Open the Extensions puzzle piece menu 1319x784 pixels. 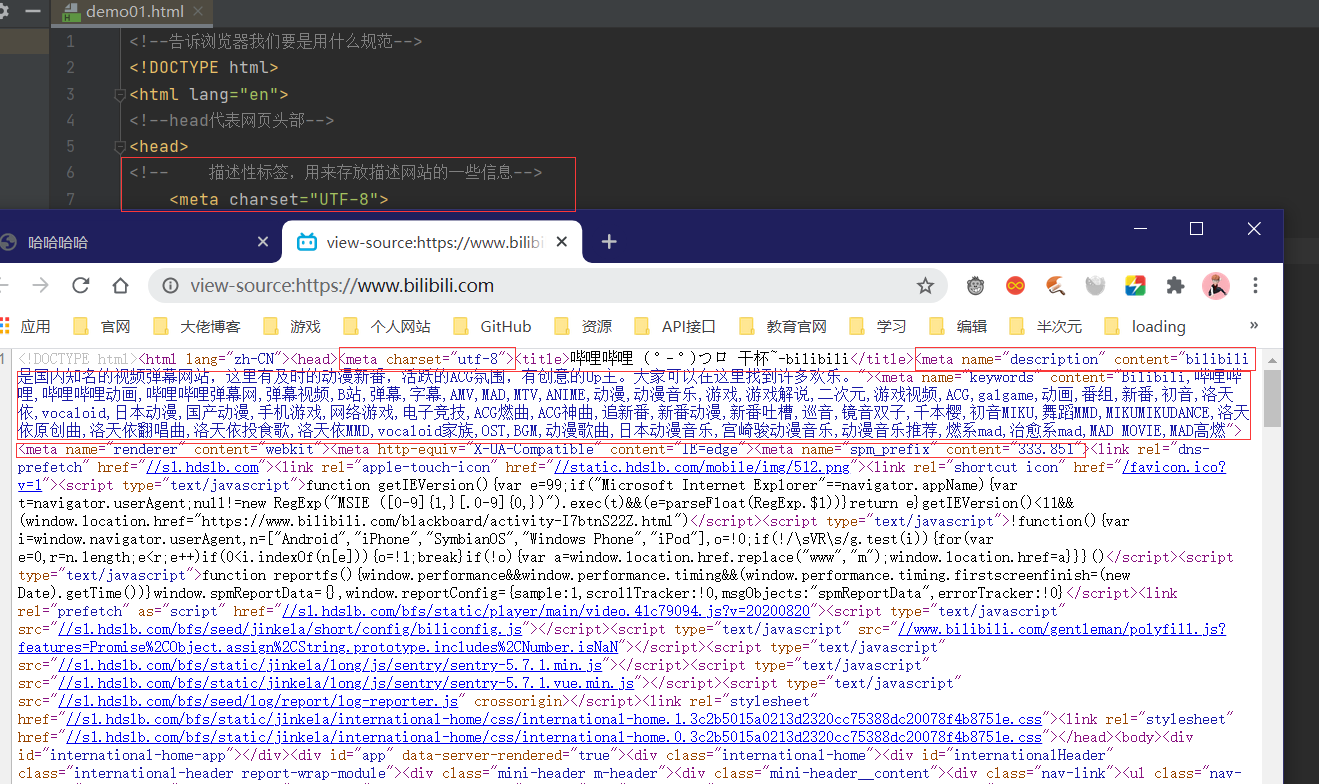1175,286
